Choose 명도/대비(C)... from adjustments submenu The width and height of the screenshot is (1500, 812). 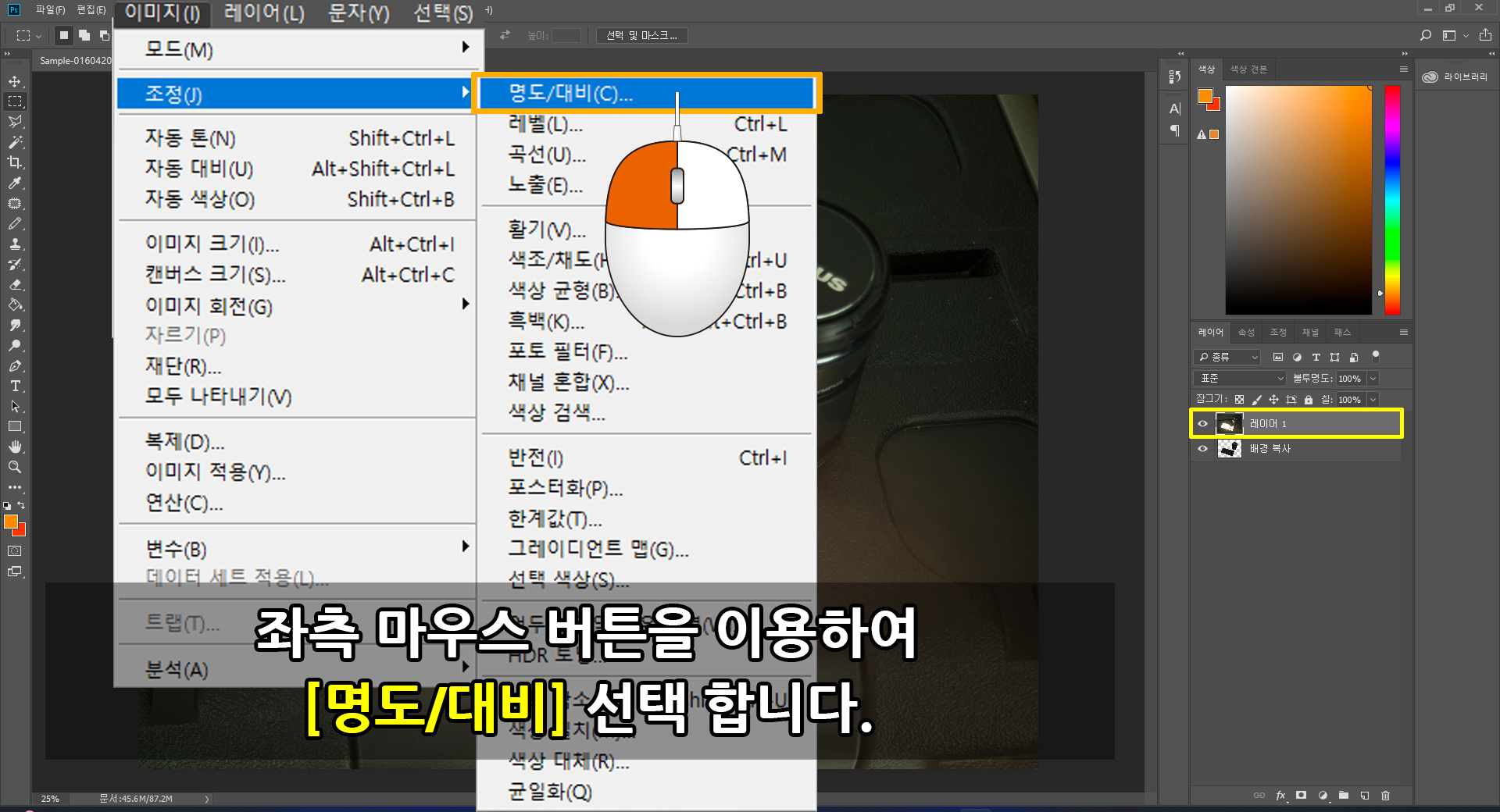(647, 93)
